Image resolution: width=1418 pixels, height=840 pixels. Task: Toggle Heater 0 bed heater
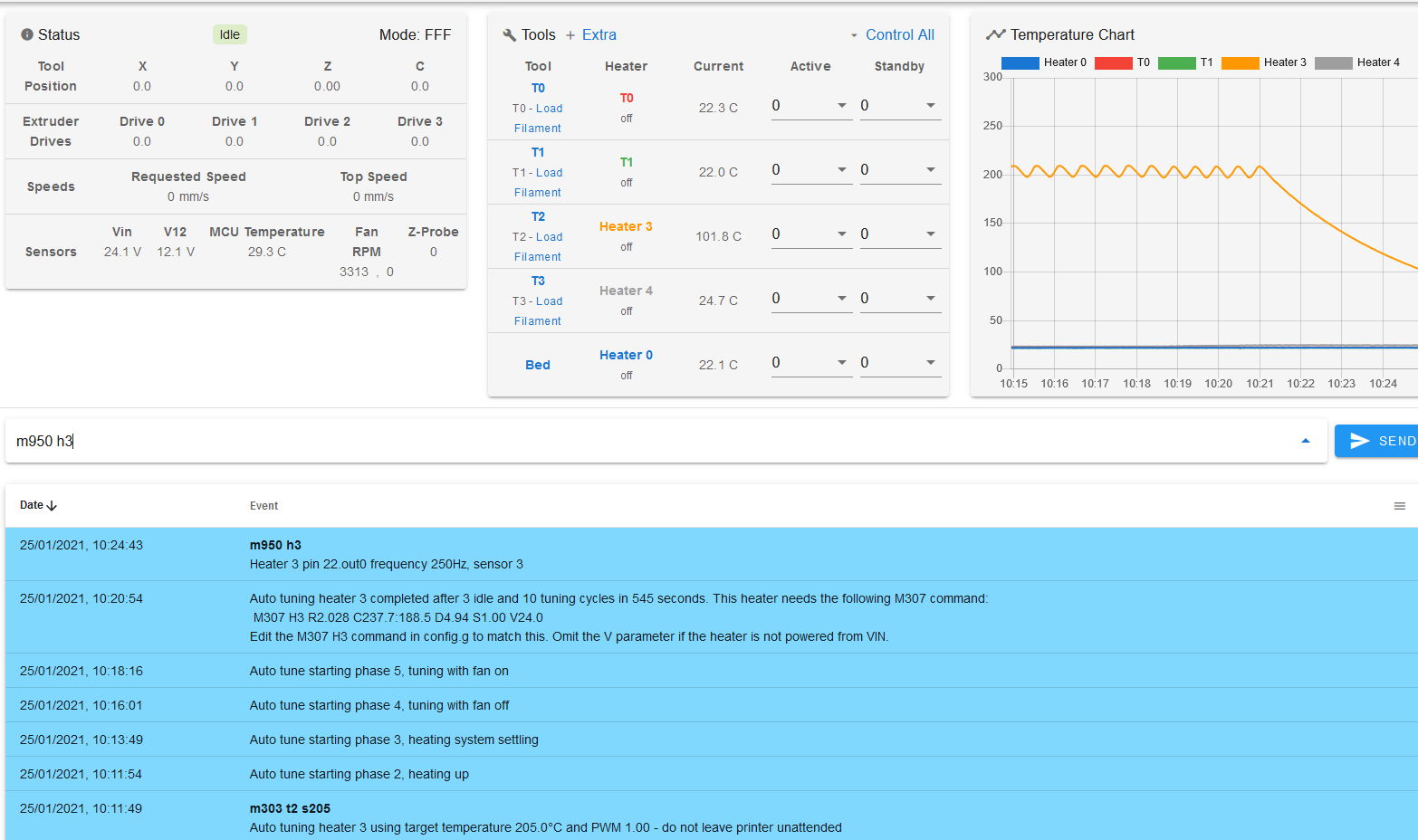tap(626, 355)
